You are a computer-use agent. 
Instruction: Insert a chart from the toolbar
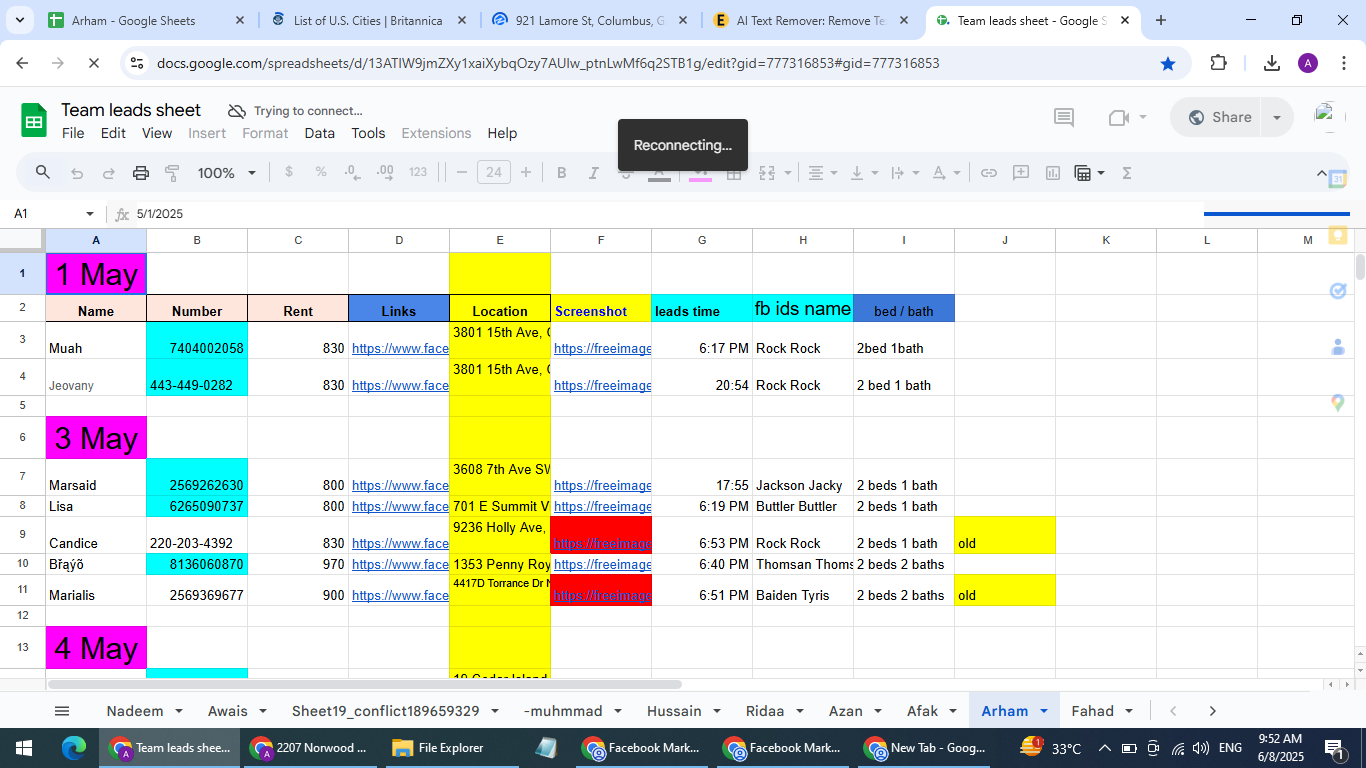point(1053,173)
